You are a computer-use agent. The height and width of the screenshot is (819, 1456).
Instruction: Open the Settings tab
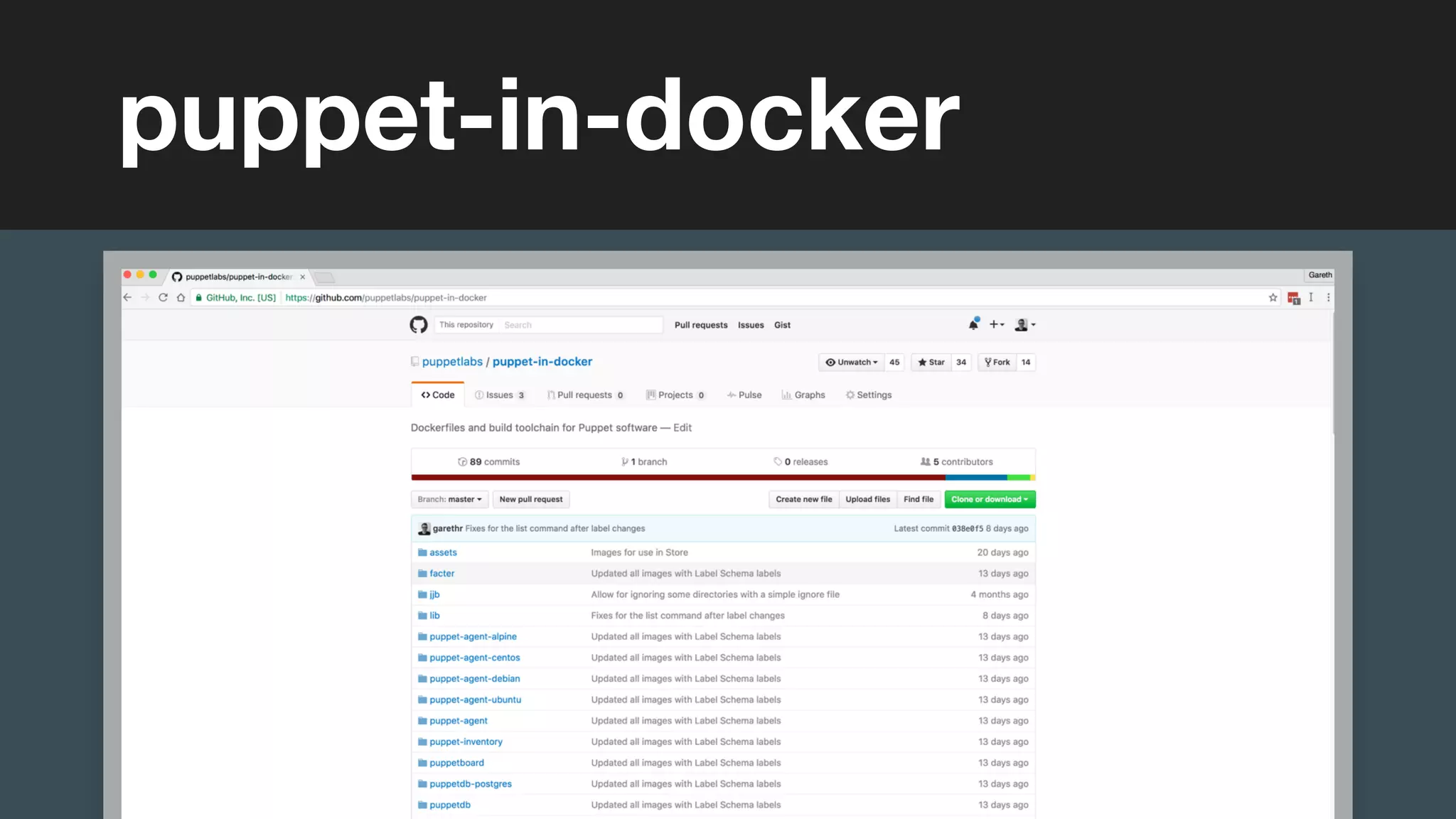pos(869,395)
